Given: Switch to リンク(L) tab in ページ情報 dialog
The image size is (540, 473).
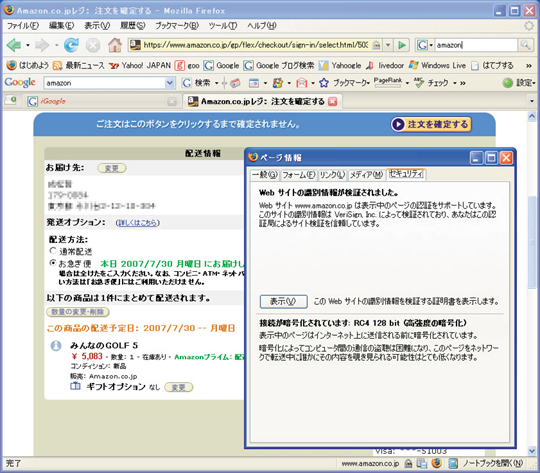Looking at the screenshot, I should pyautogui.click(x=332, y=175).
